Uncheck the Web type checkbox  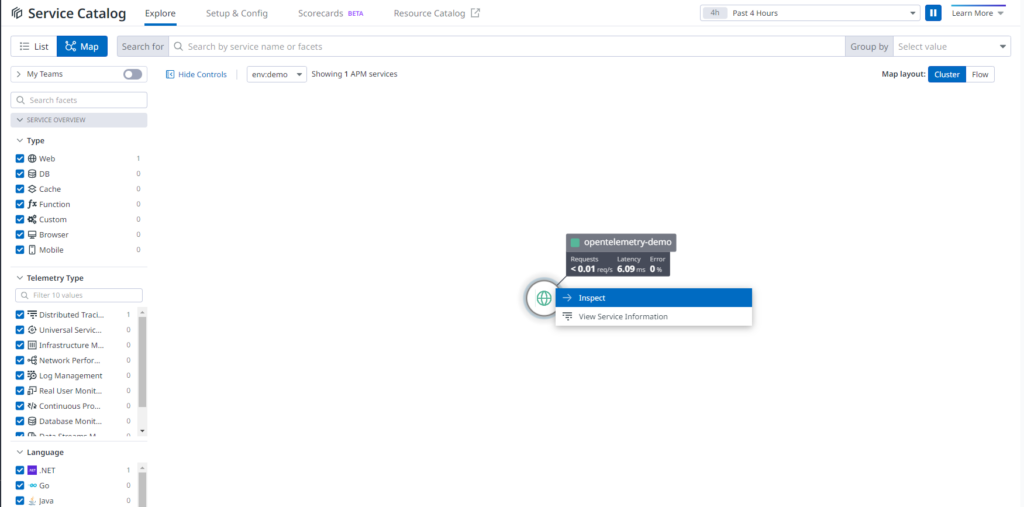point(20,159)
